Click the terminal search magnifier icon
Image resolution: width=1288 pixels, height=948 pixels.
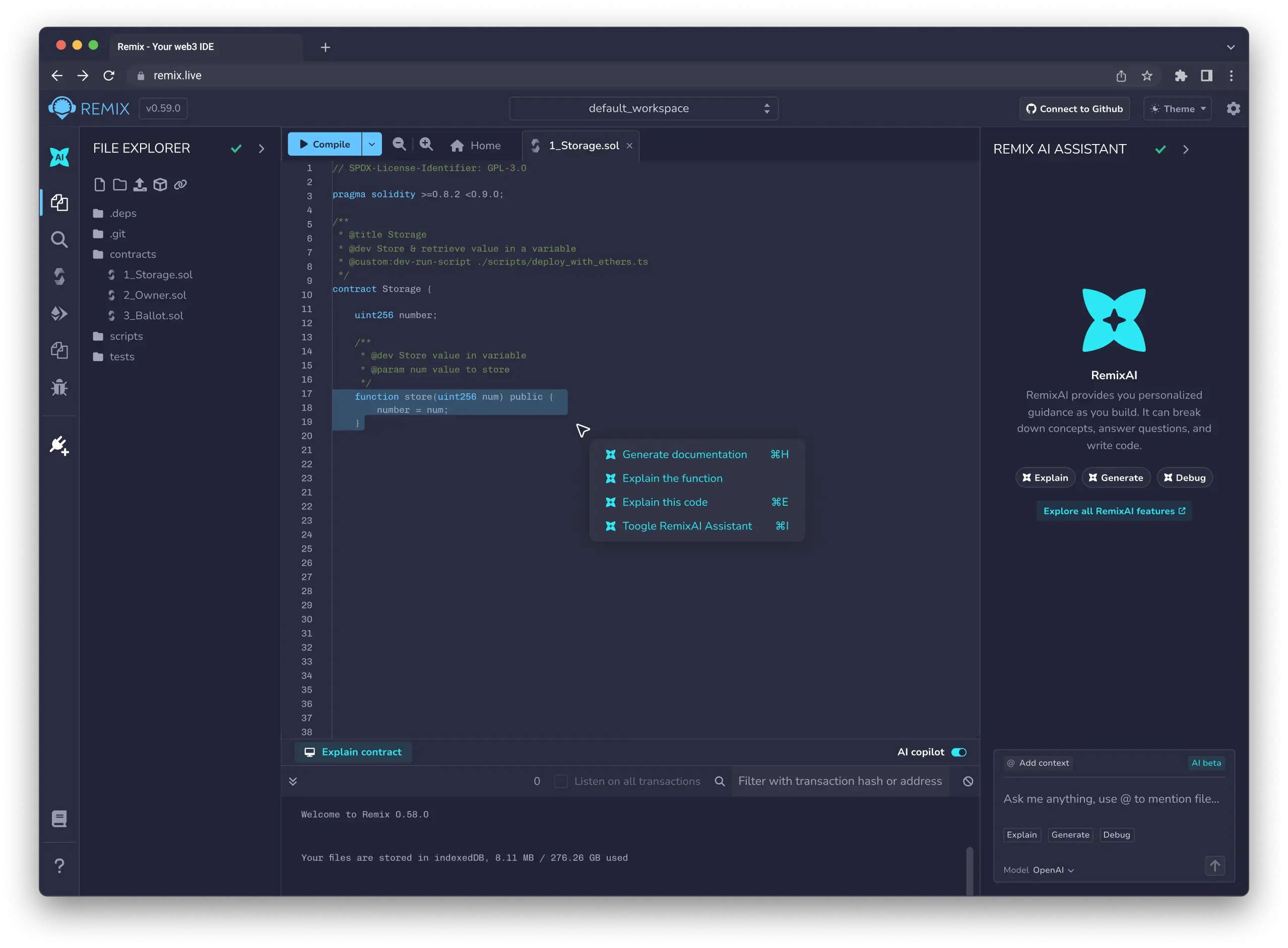(719, 781)
